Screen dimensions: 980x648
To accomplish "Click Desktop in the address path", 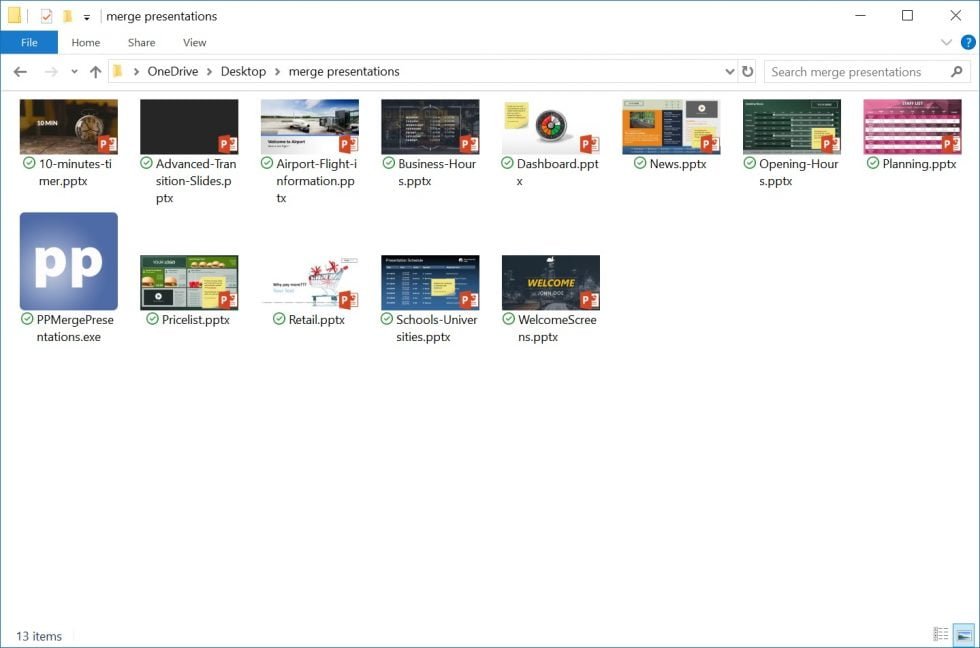I will click(x=243, y=71).
